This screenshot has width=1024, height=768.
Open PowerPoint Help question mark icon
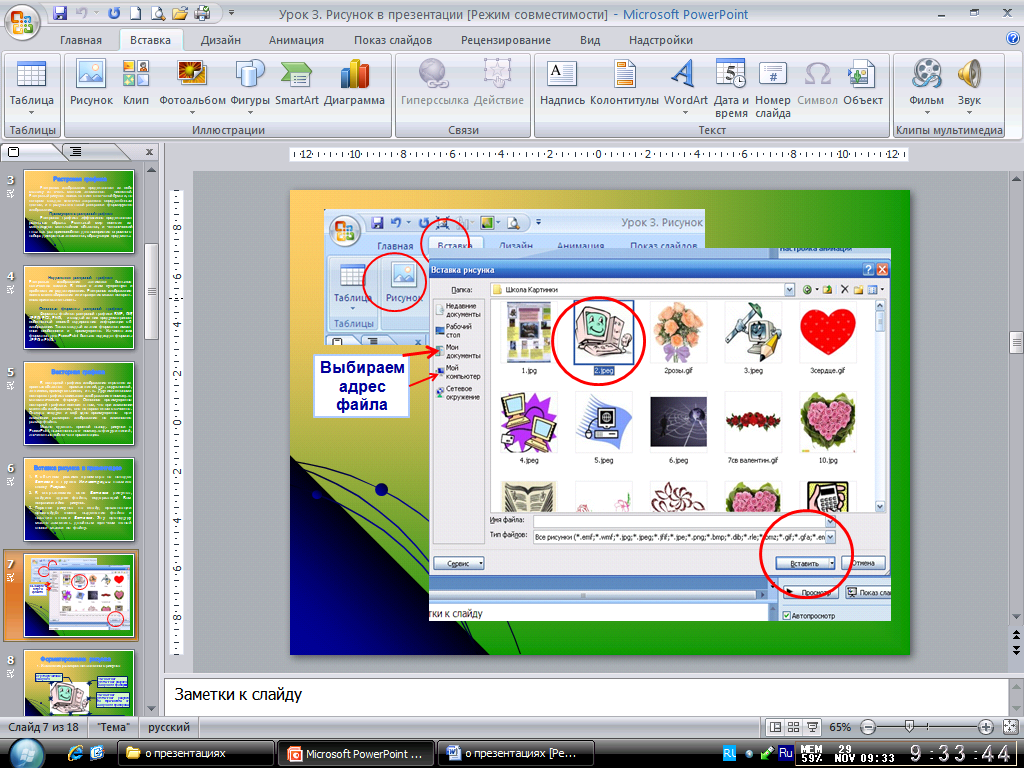click(x=1013, y=39)
